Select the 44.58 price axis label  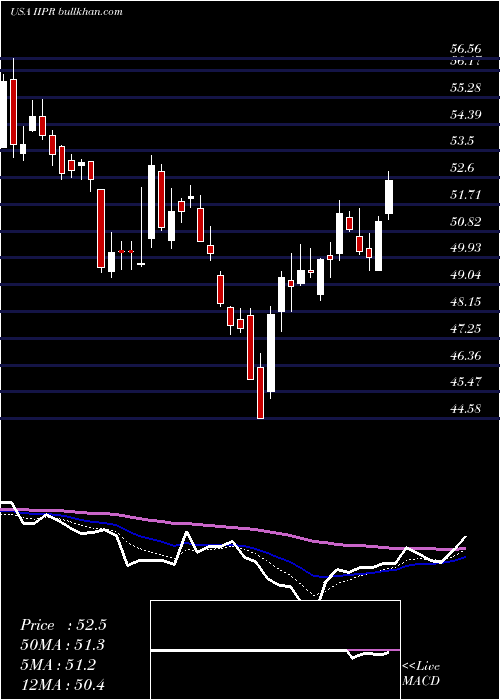[x=466, y=408]
